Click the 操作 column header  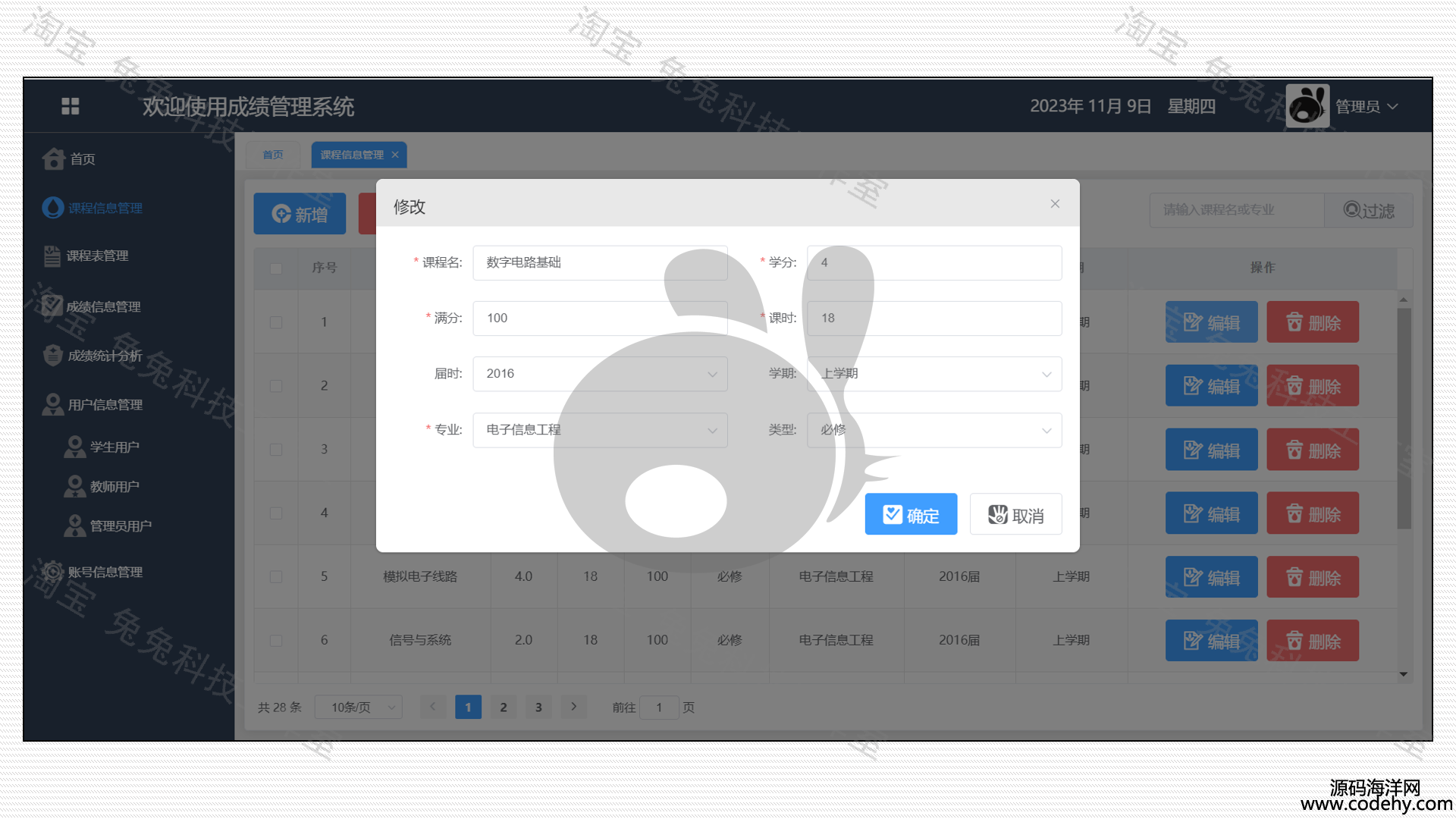pos(1263,268)
